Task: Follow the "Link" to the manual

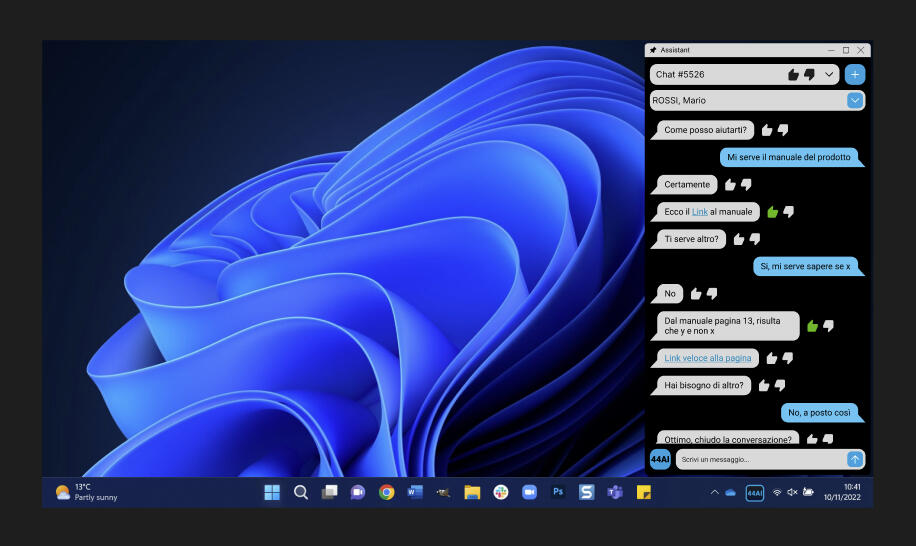Action: [x=699, y=212]
